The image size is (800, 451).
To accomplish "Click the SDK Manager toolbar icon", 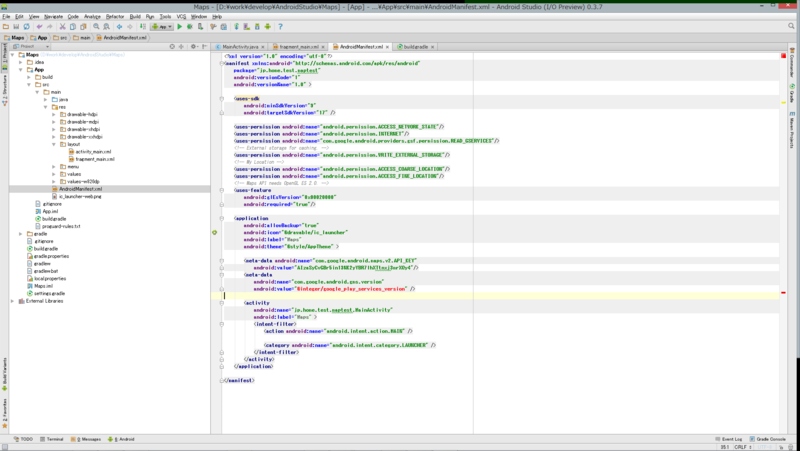I will (257, 27).
